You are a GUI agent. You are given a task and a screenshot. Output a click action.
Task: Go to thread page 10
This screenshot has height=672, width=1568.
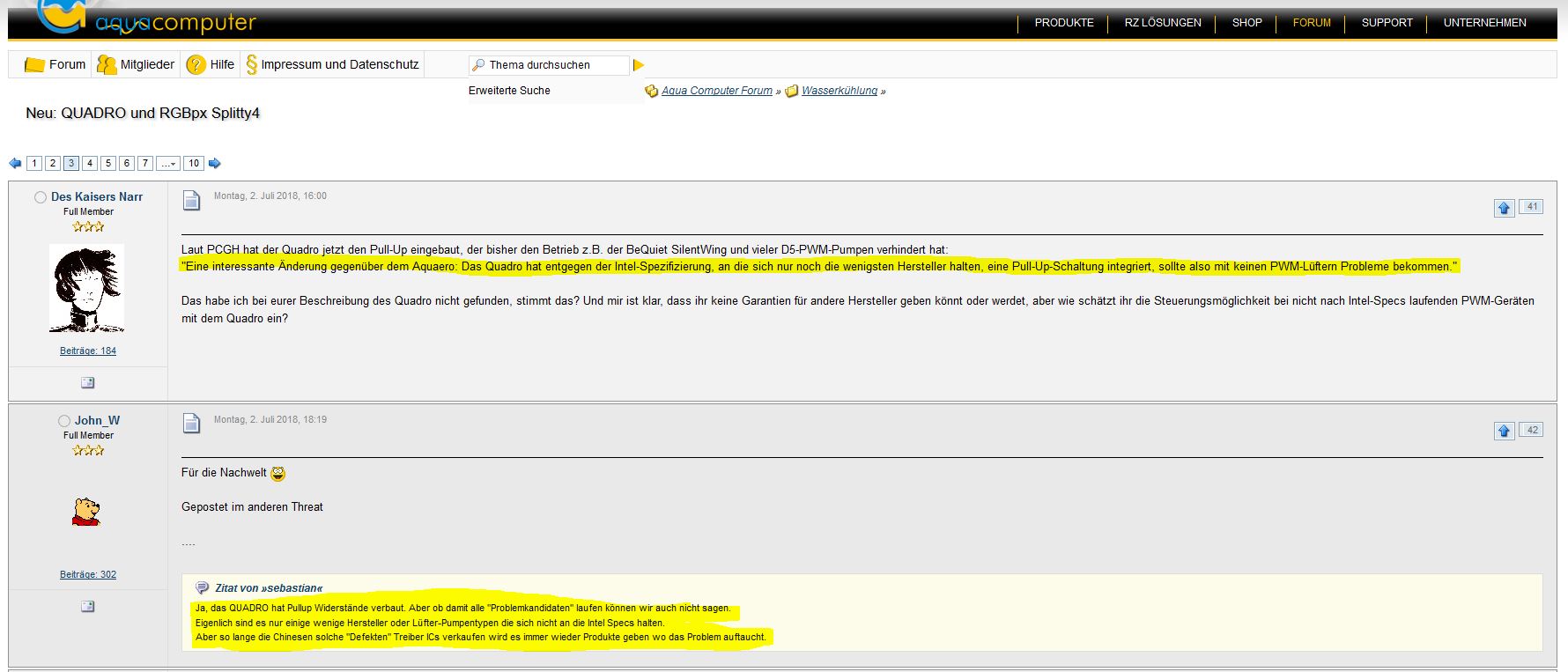[x=194, y=163]
